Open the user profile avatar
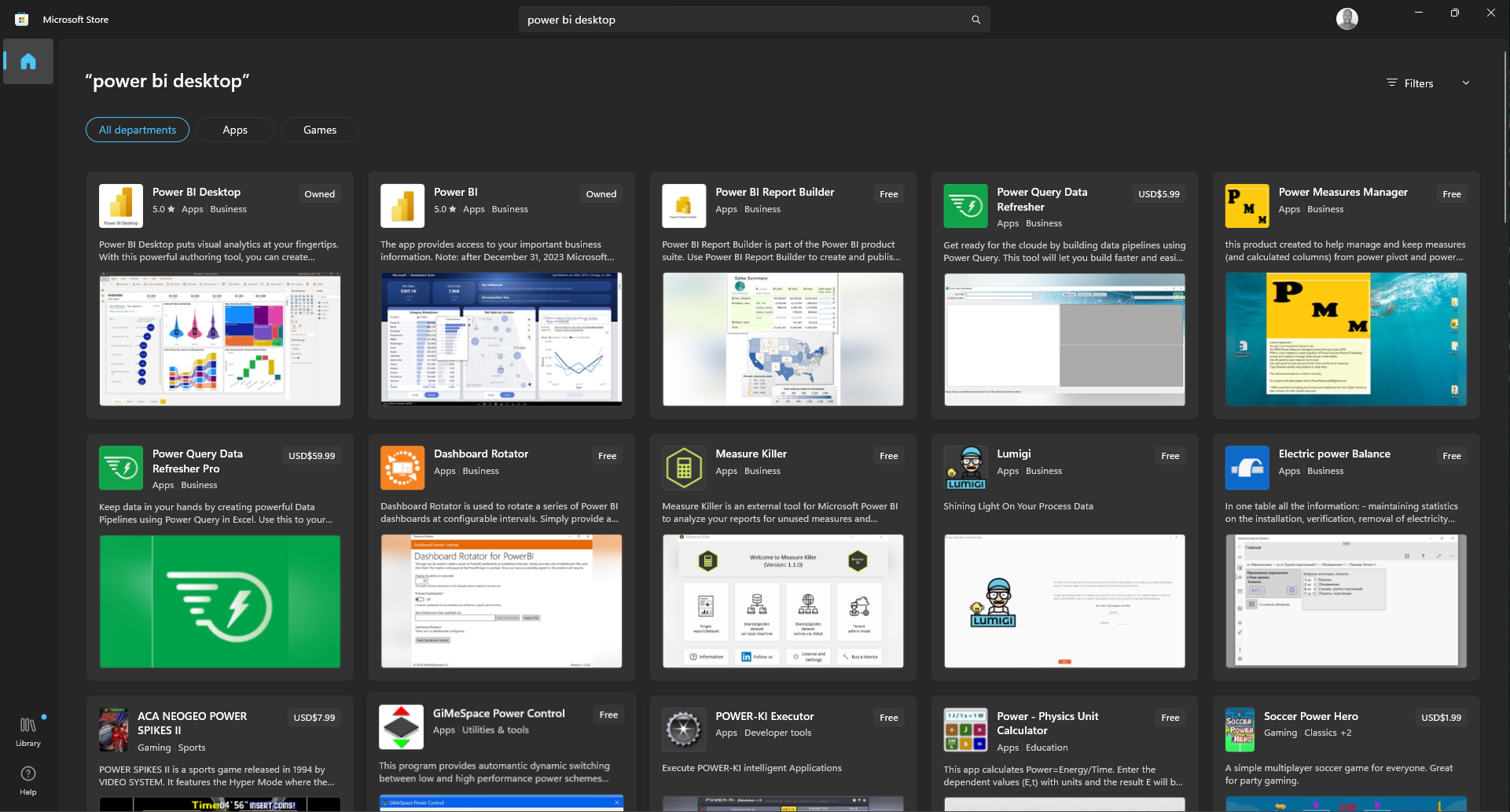Image resolution: width=1510 pixels, height=812 pixels. point(1347,19)
